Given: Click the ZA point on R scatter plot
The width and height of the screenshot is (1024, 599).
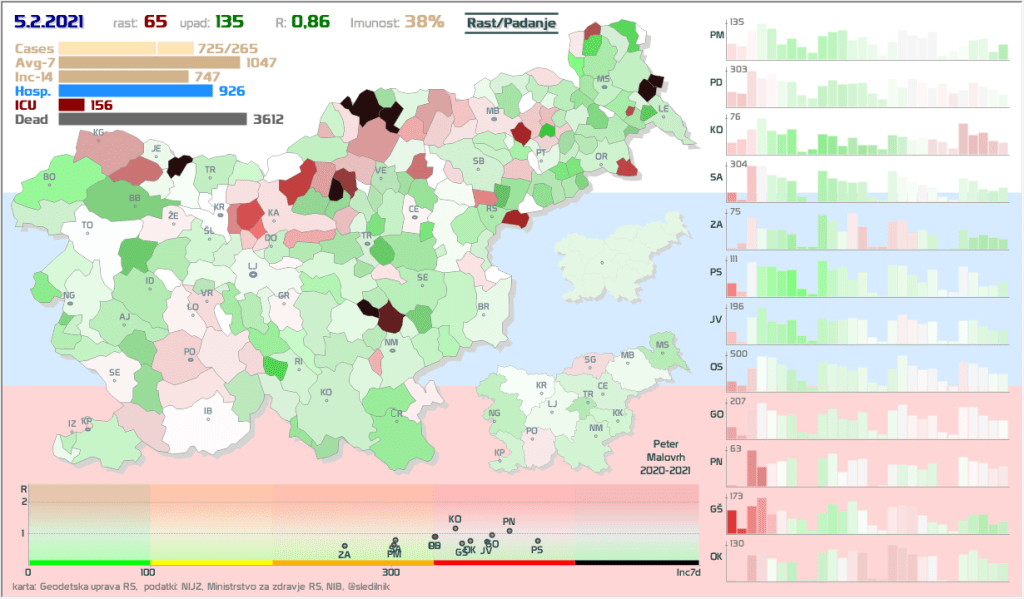Looking at the screenshot, I should point(344,546).
